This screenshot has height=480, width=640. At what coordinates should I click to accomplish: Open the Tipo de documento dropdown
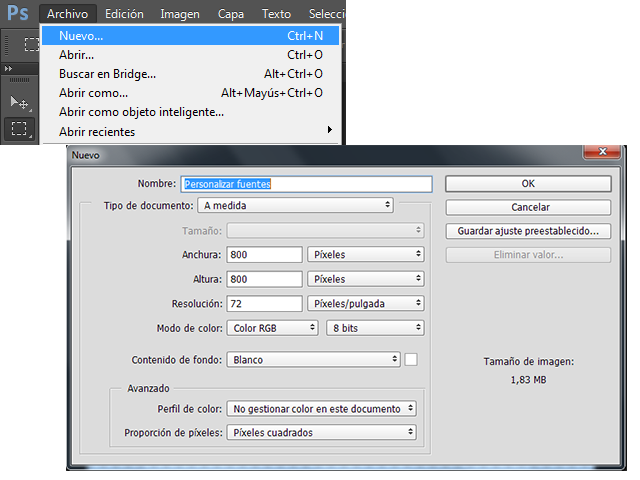click(296, 205)
